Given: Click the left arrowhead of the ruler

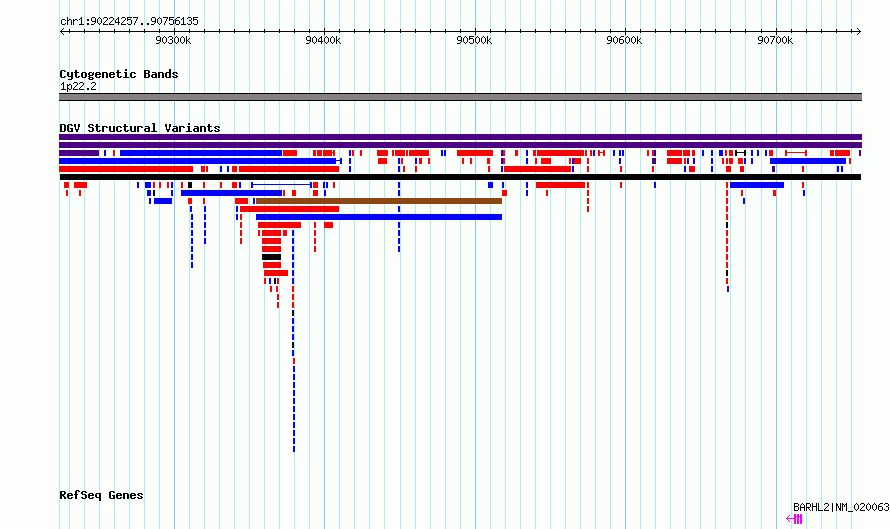Looking at the screenshot, I should [x=62, y=32].
